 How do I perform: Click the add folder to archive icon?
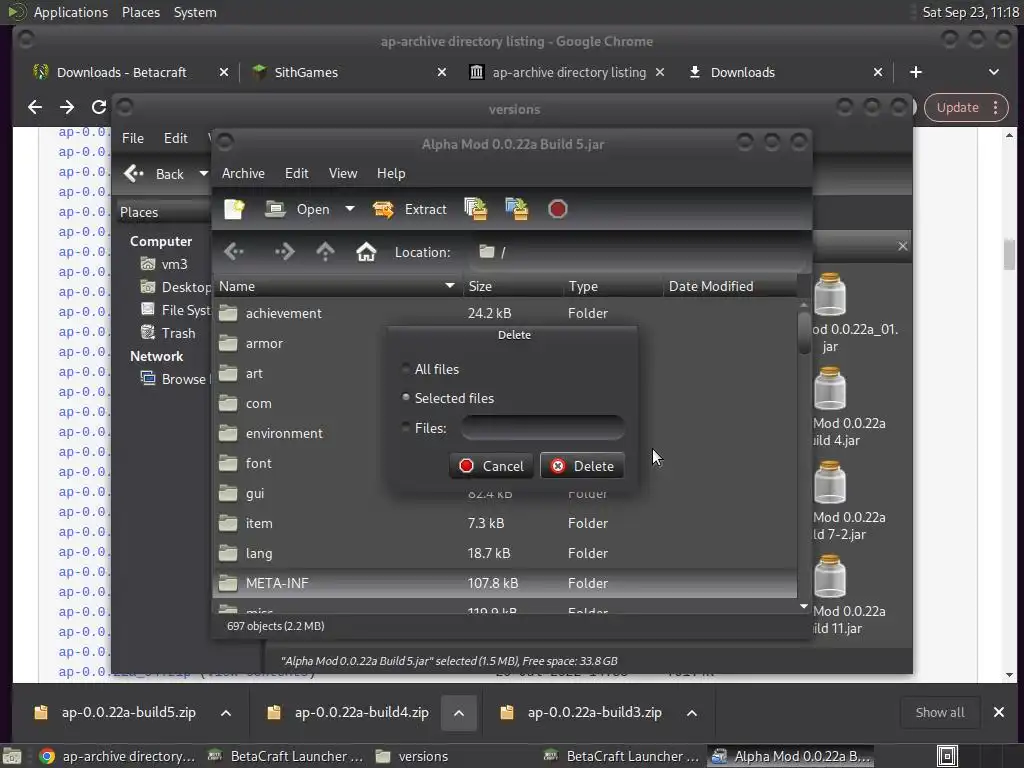click(x=517, y=209)
